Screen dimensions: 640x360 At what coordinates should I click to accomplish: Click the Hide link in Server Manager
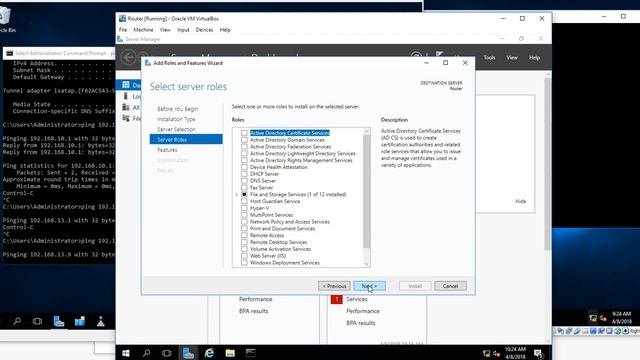coord(520,201)
